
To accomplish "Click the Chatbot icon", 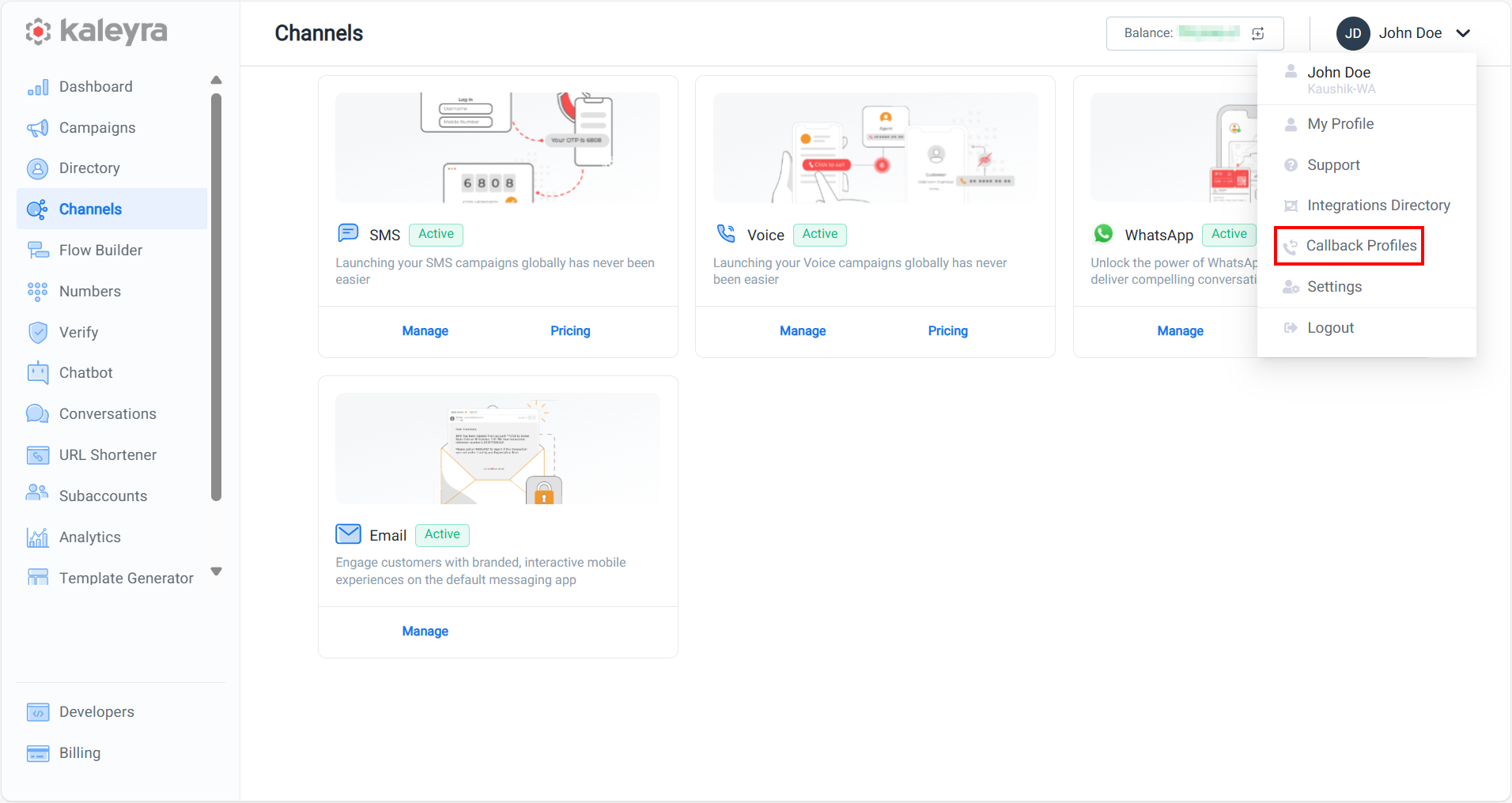I will [x=38, y=373].
